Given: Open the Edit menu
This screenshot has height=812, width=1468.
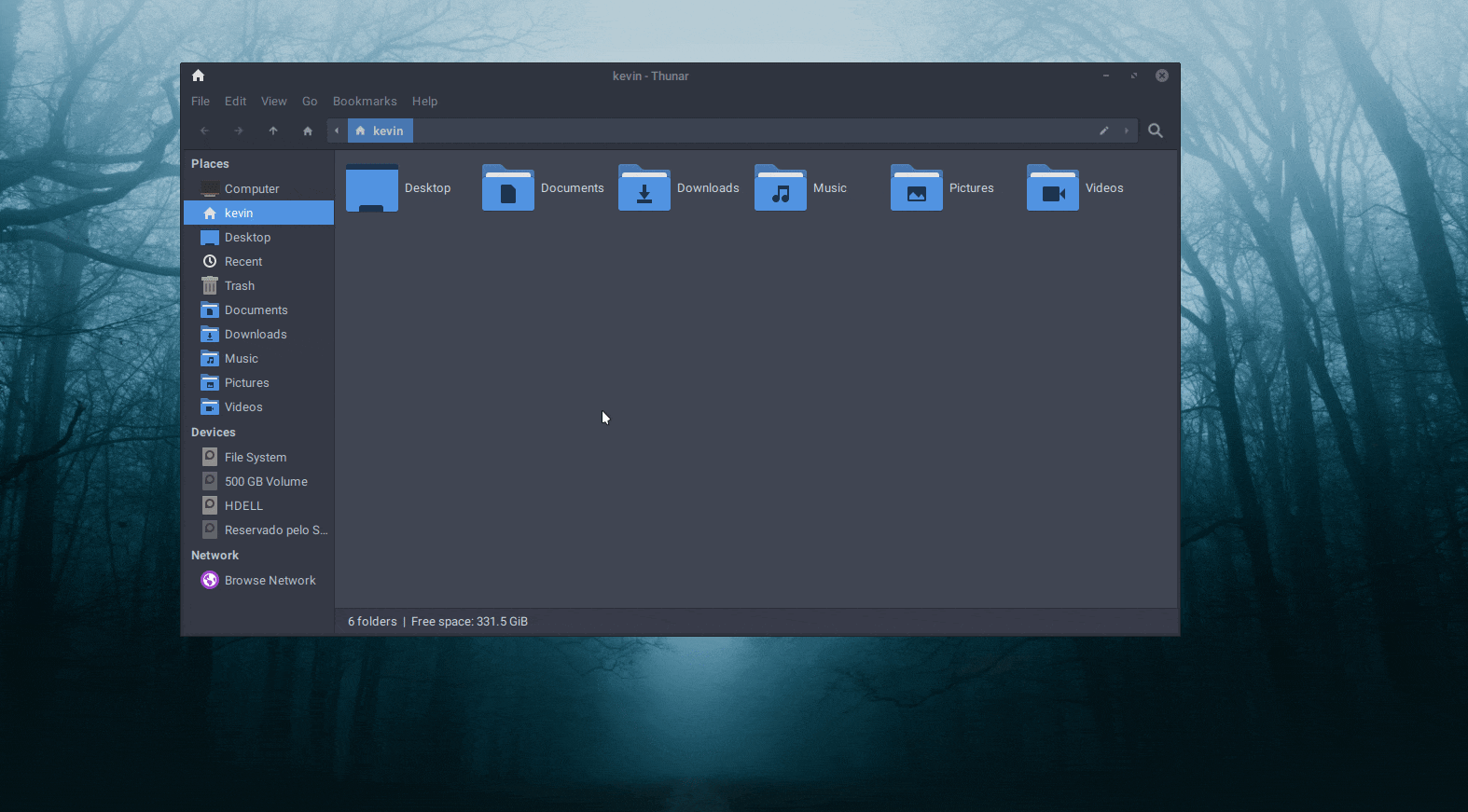Looking at the screenshot, I should point(235,102).
